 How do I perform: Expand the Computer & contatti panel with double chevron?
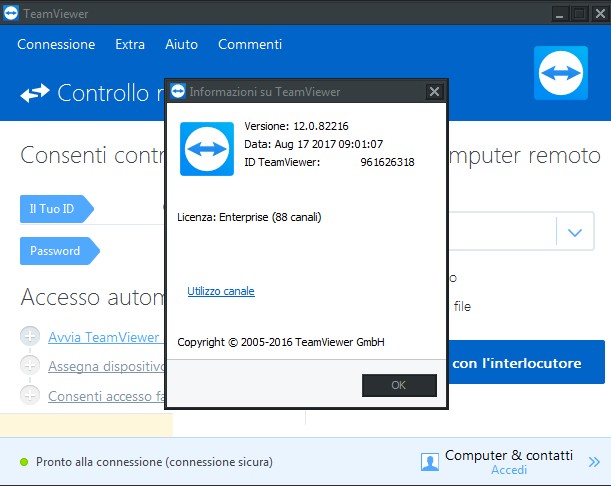pyautogui.click(x=594, y=462)
